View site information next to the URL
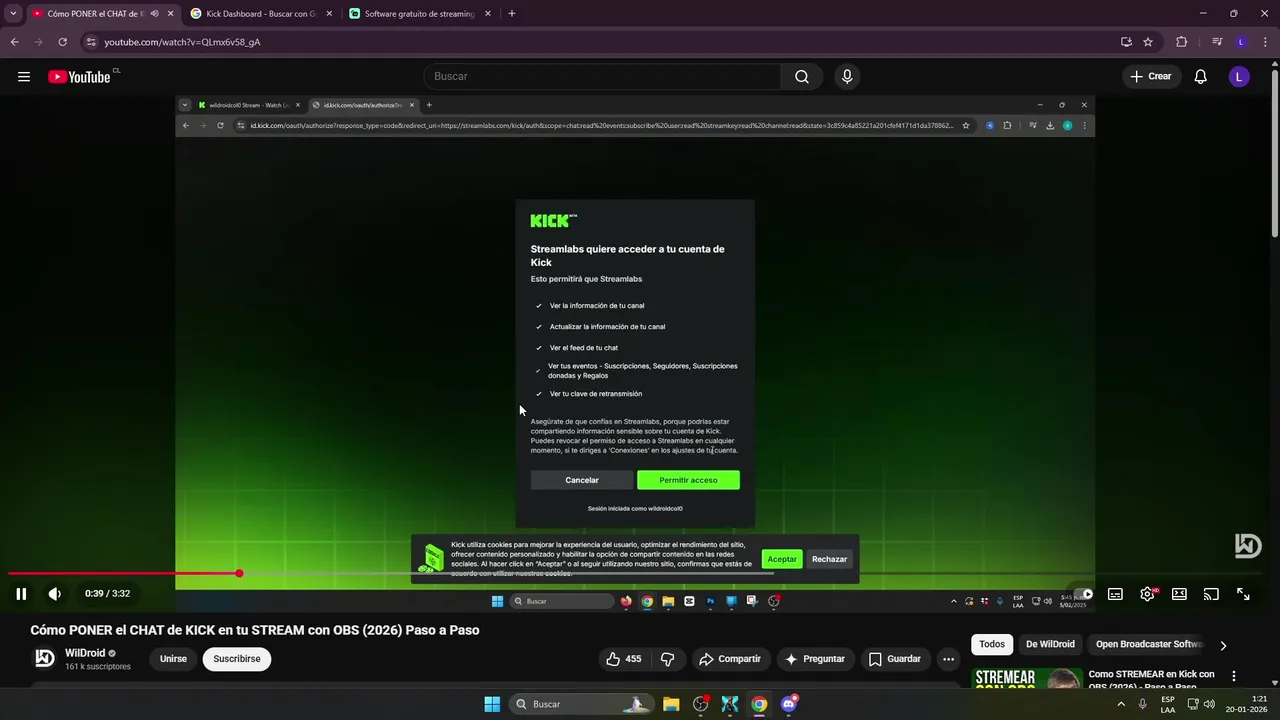Screen dimensions: 1280x720 91,42
